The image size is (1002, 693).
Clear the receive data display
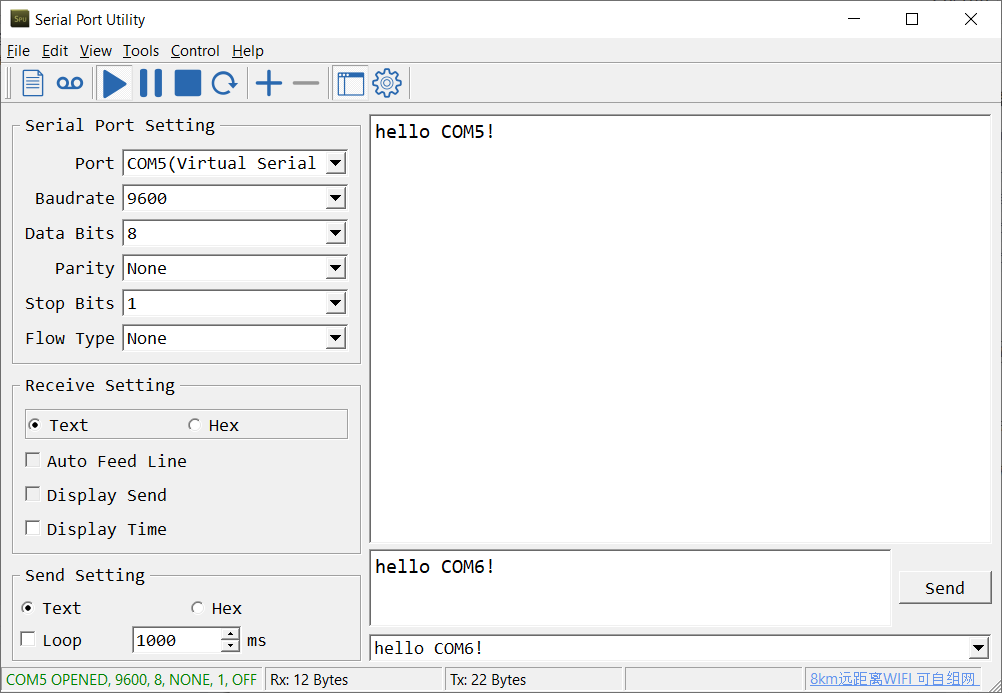[31, 82]
